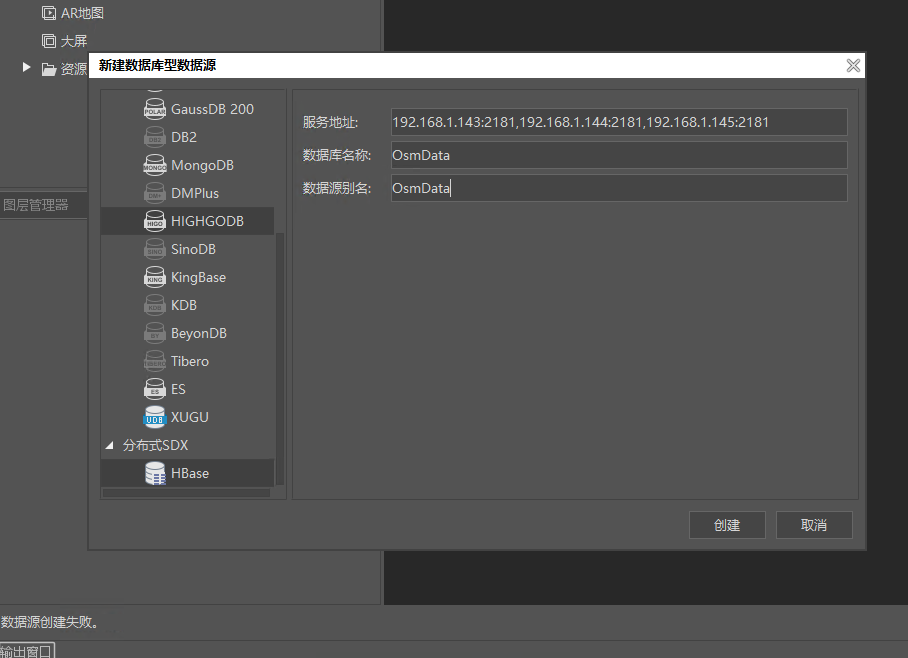Select SinoDB in the database list
This screenshot has width=908, height=658.
[193, 249]
